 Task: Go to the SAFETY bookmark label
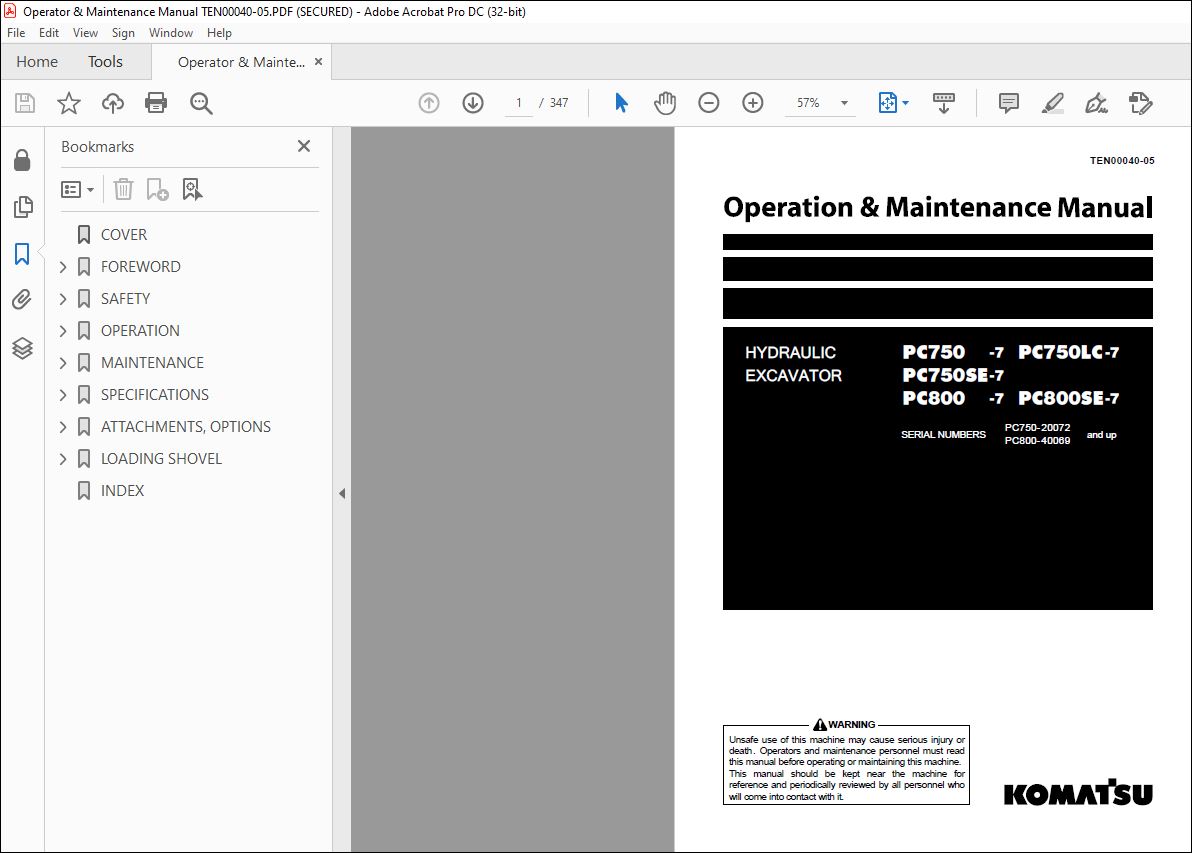(x=125, y=299)
